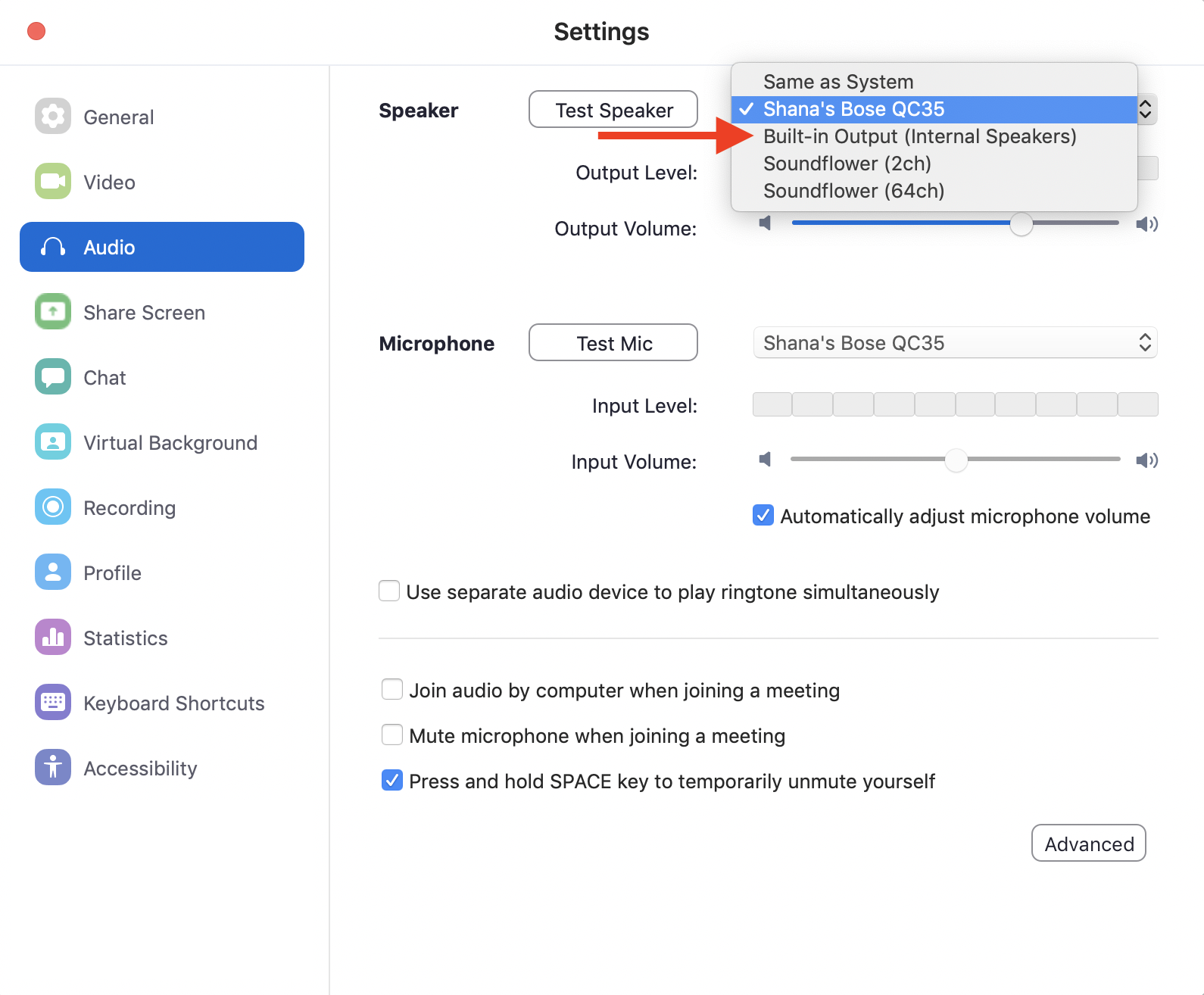Open Advanced audio settings
The image size is (1204, 995).
(x=1089, y=843)
